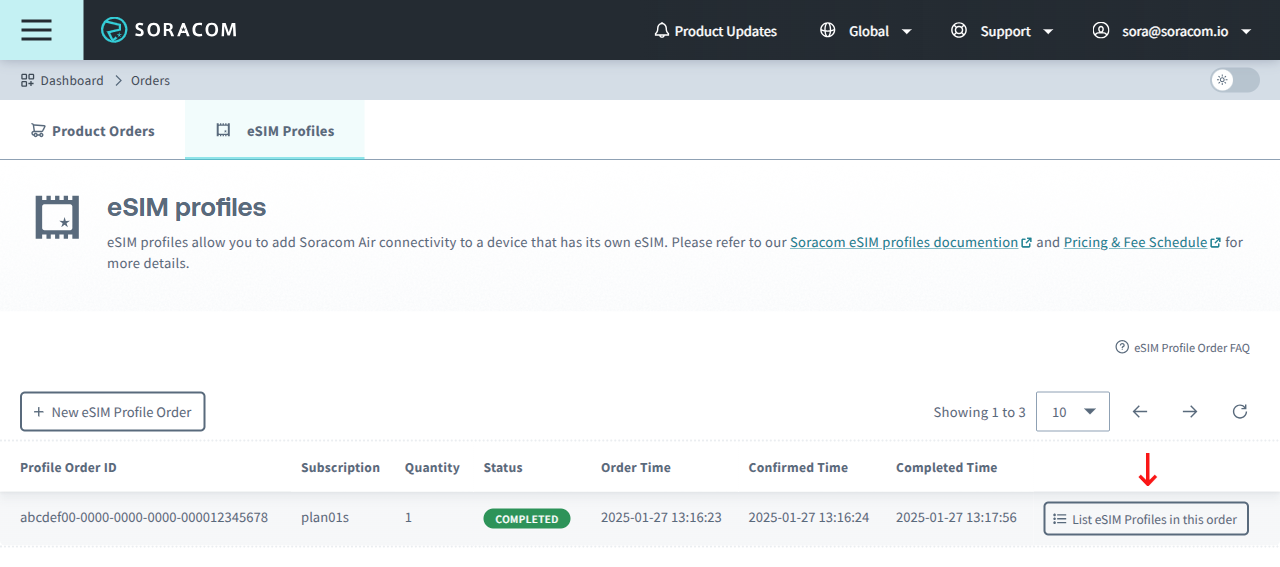
Task: Select the eSIM Profiles tab
Action: click(275, 130)
